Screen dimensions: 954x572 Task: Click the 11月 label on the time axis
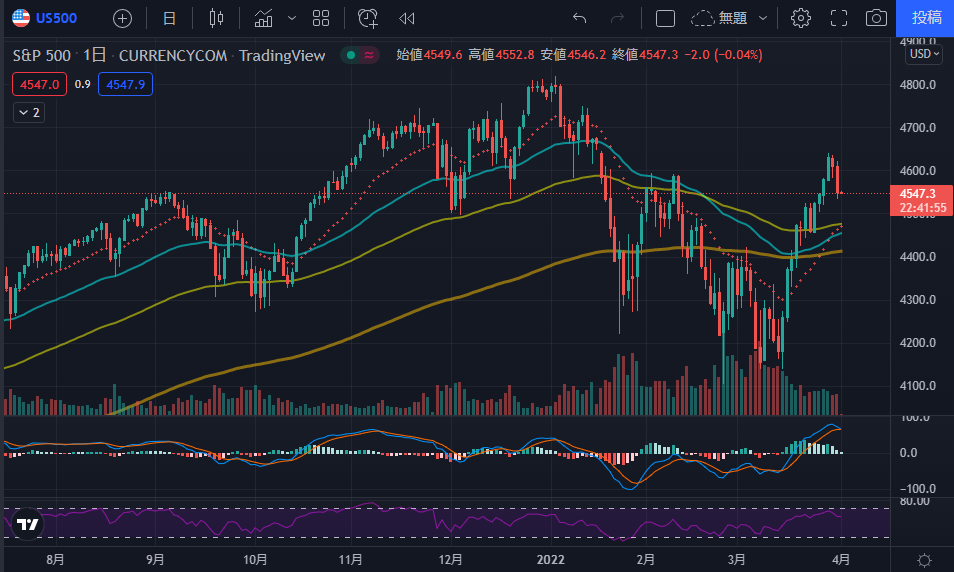(350, 560)
